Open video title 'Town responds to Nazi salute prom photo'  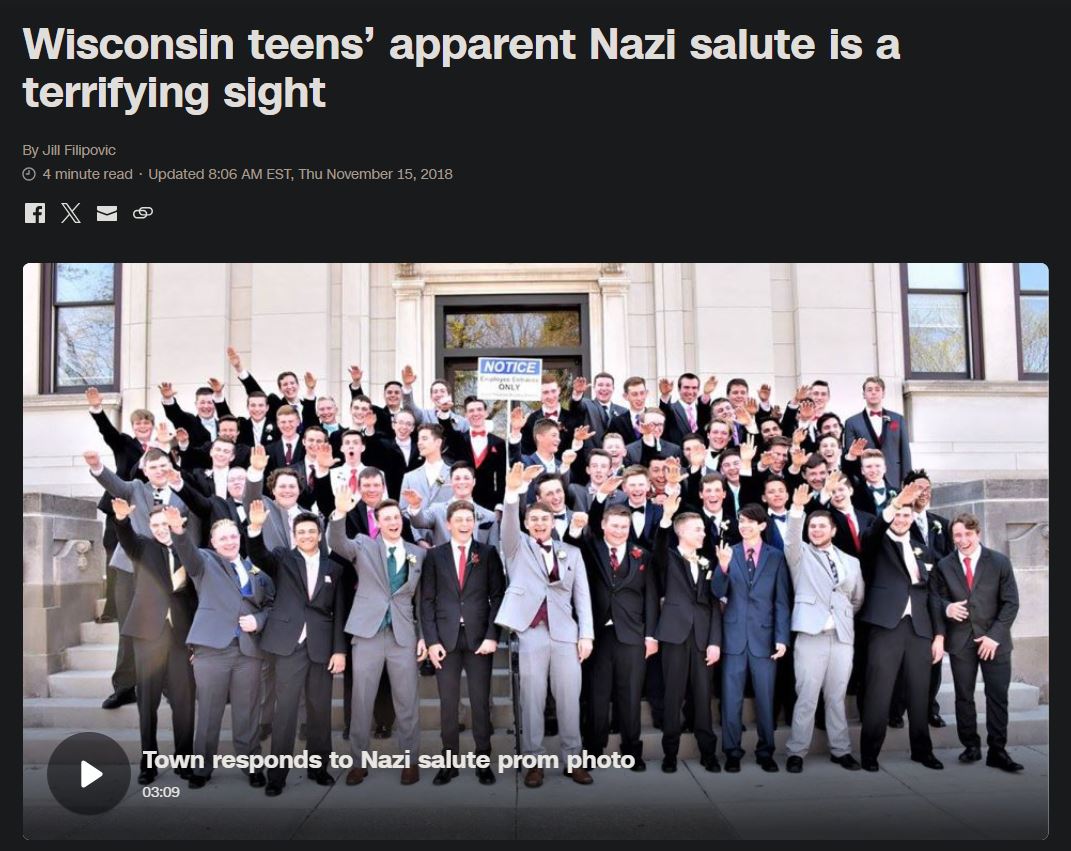pyautogui.click(x=389, y=759)
